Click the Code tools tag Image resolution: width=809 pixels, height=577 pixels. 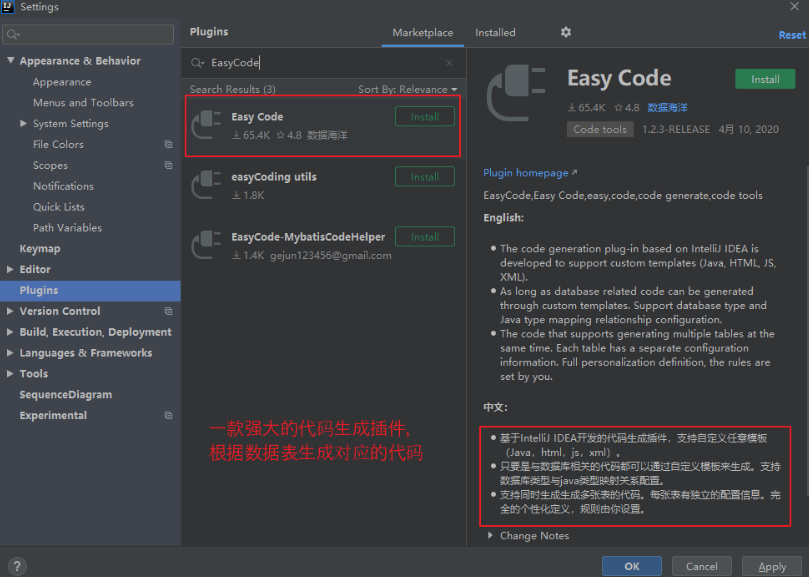click(x=600, y=130)
